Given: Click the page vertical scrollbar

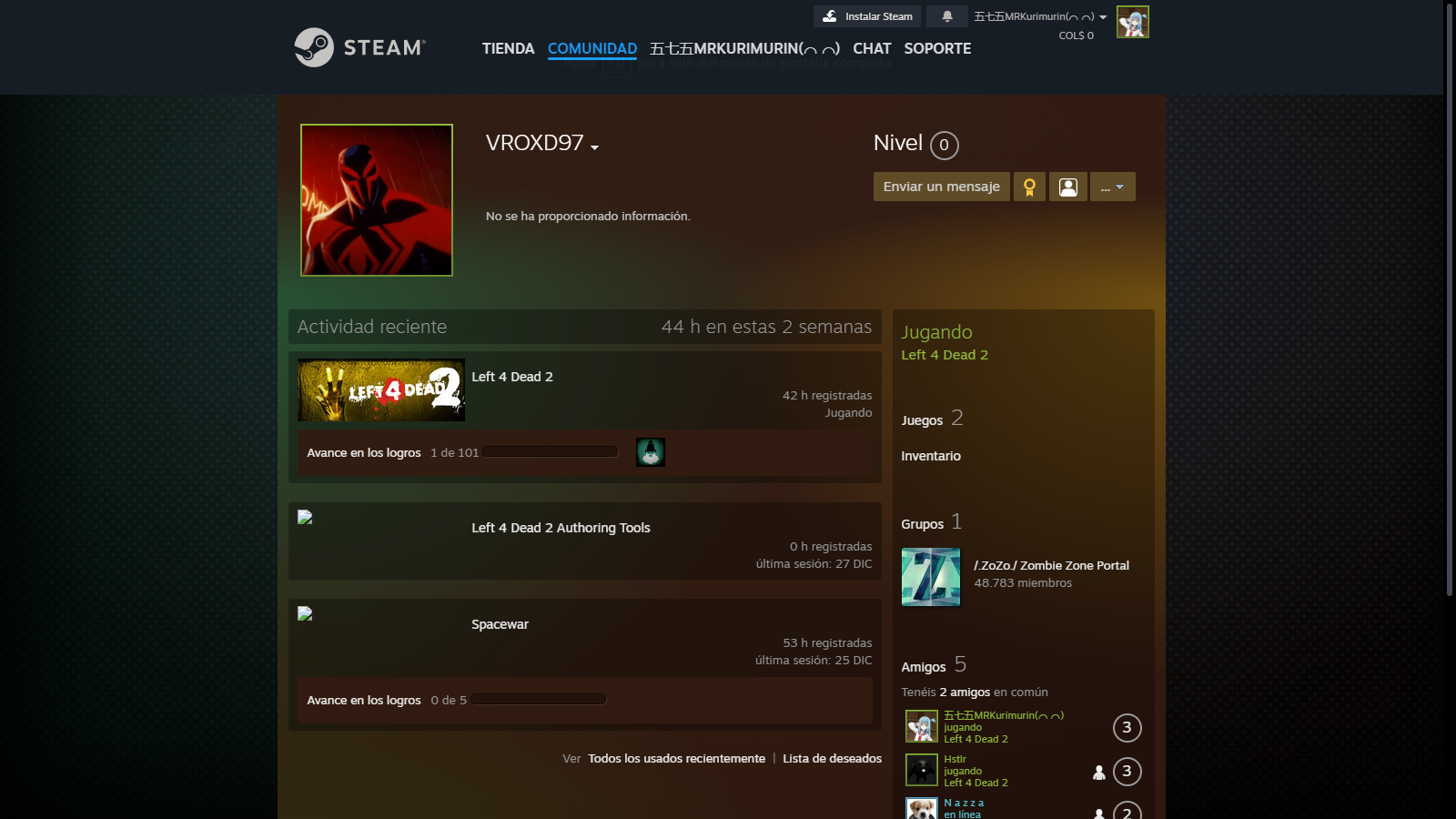Looking at the screenshot, I should [1450, 300].
